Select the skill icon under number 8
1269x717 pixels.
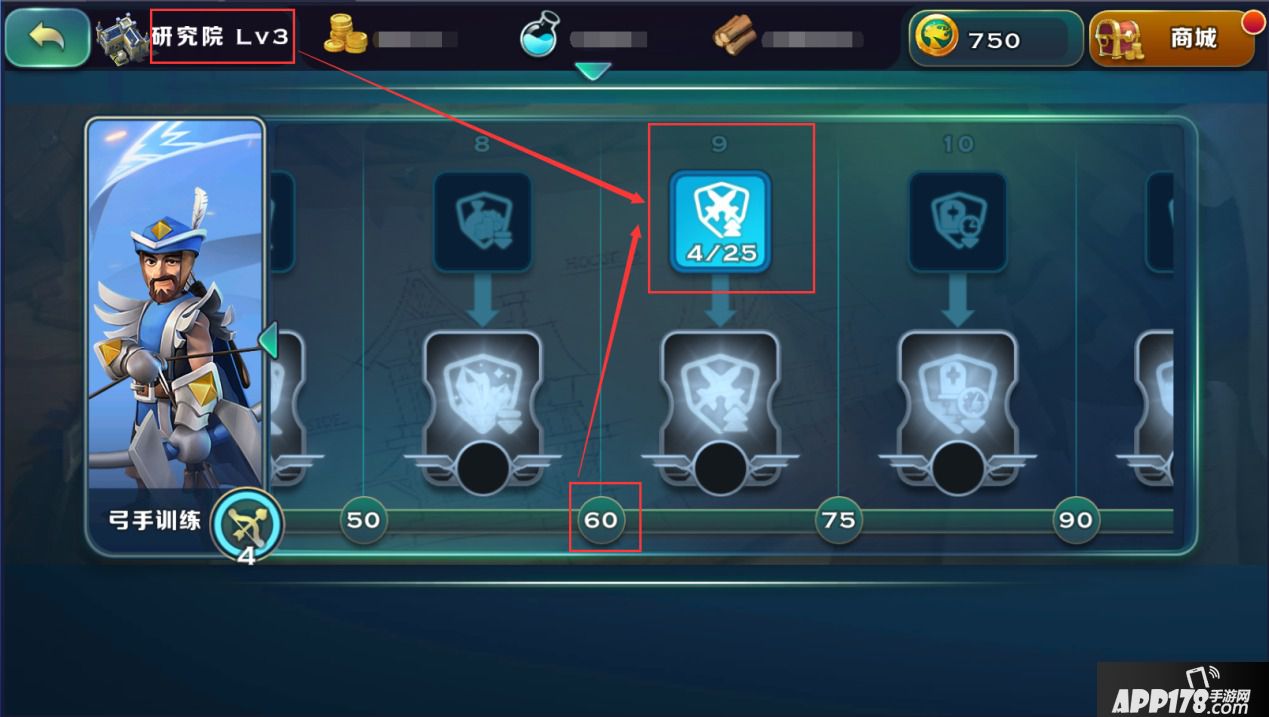click(482, 221)
